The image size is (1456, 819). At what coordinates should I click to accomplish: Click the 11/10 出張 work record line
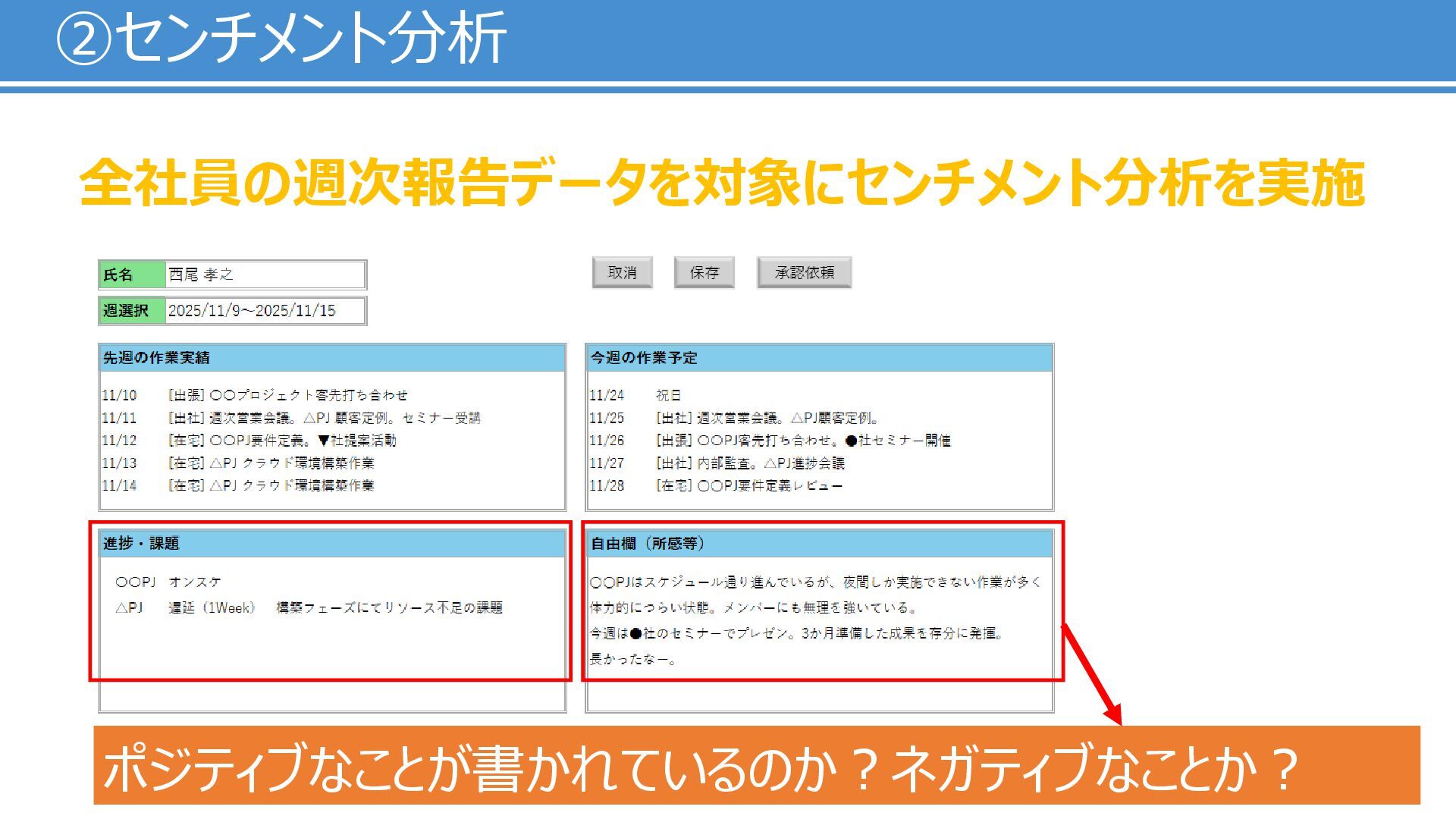(256, 395)
